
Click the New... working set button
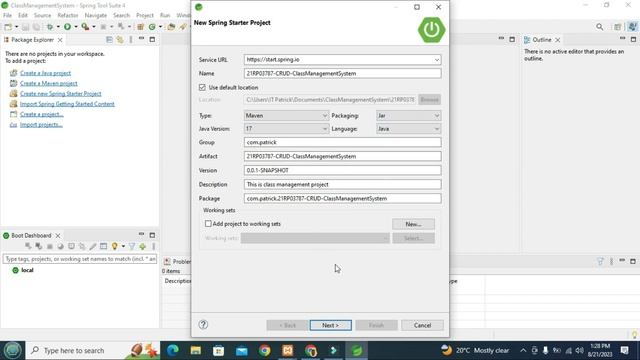413,224
